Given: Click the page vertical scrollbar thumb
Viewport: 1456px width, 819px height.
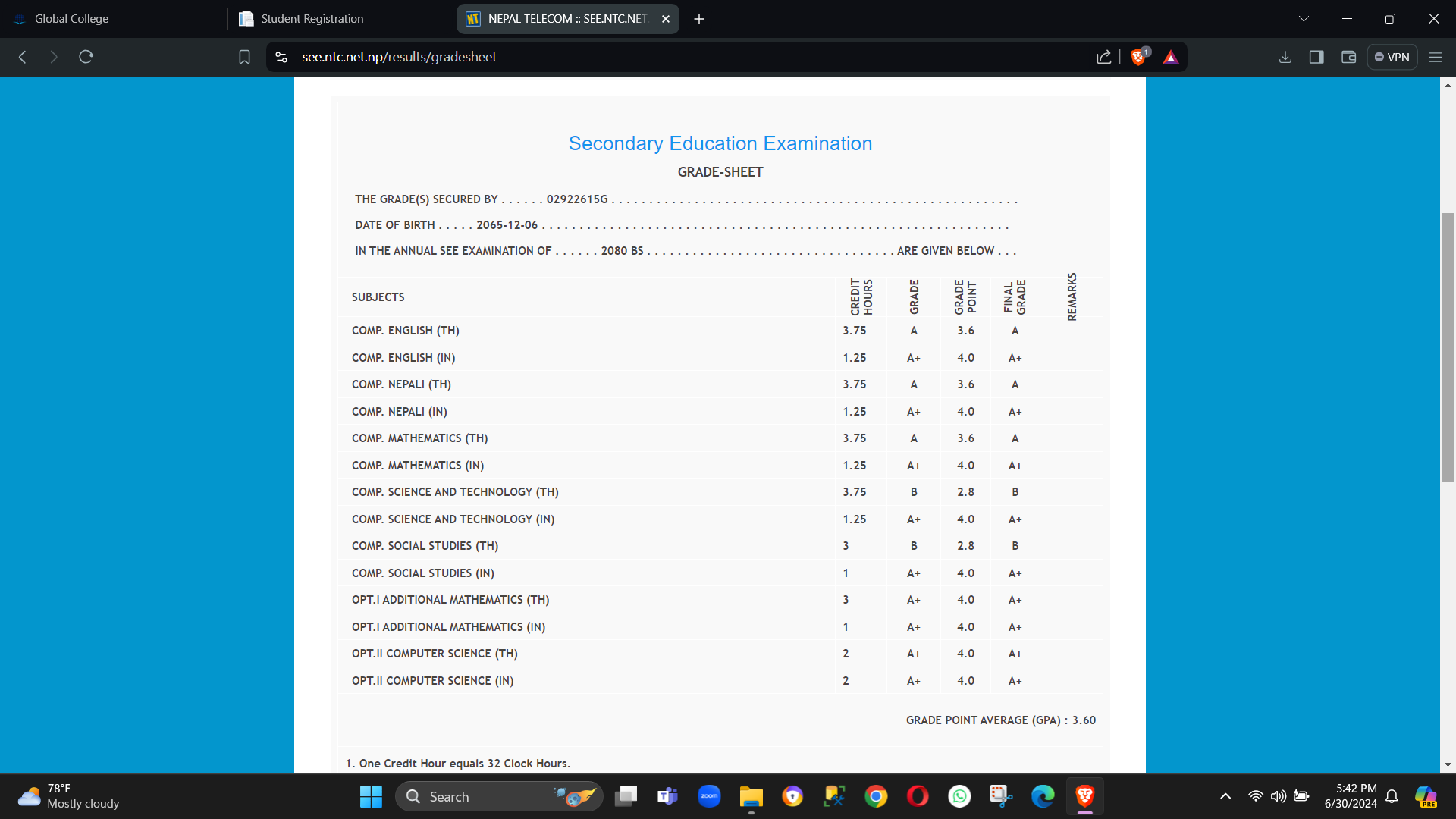Looking at the screenshot, I should coord(1448,347).
